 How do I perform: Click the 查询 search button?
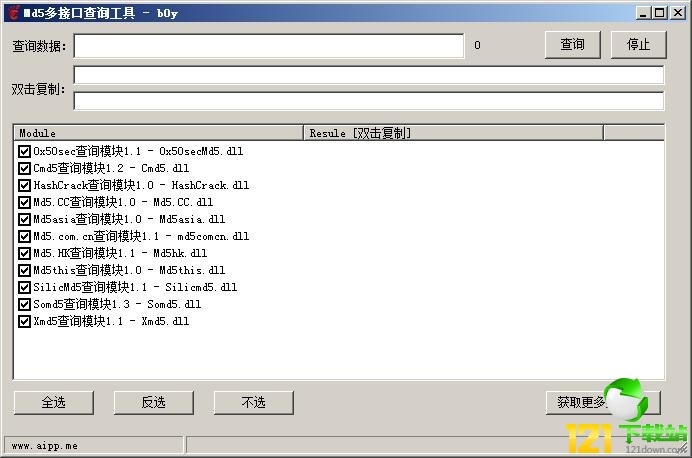pos(572,45)
